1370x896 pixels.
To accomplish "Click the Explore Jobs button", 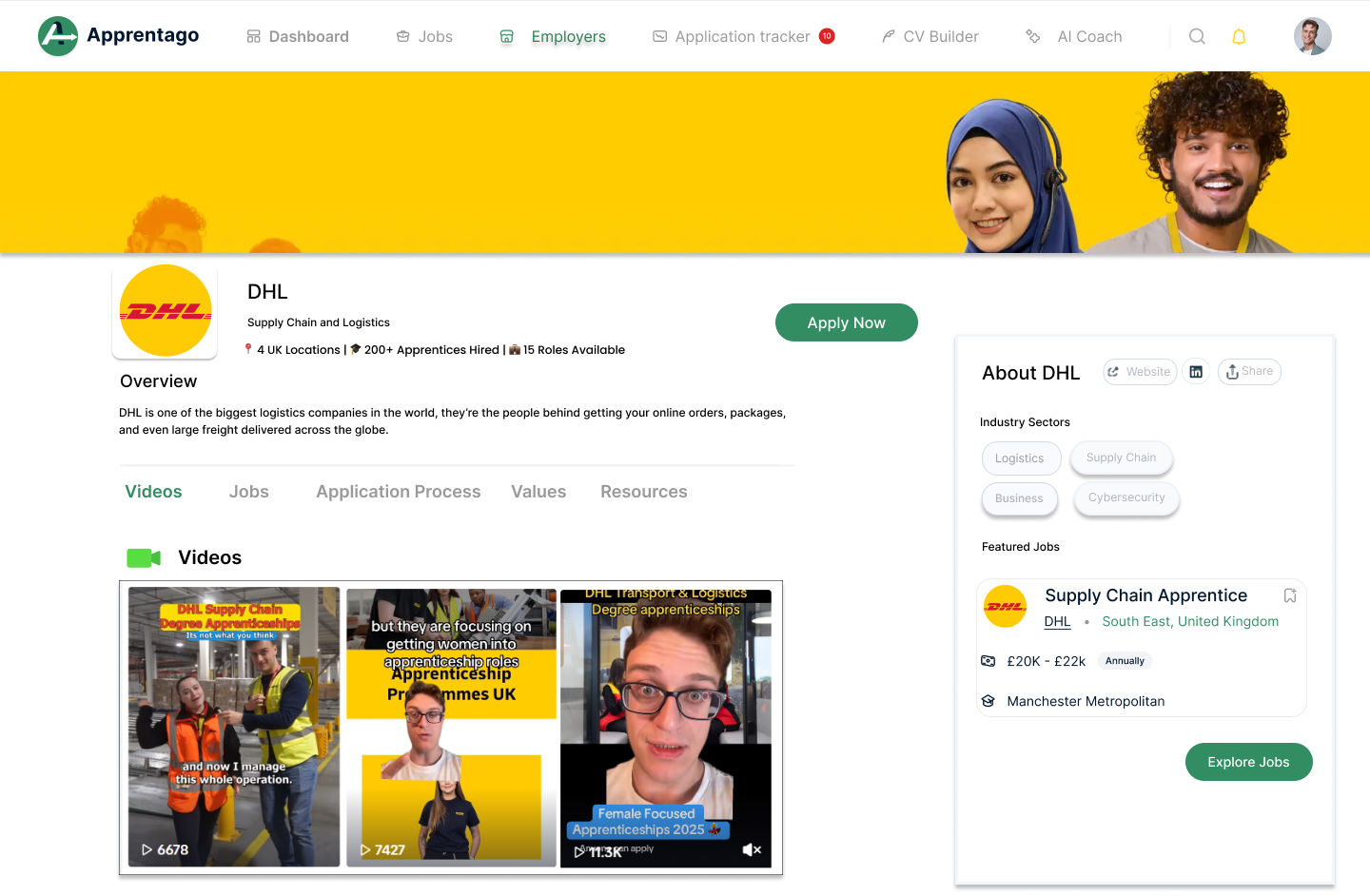I will pos(1248,762).
